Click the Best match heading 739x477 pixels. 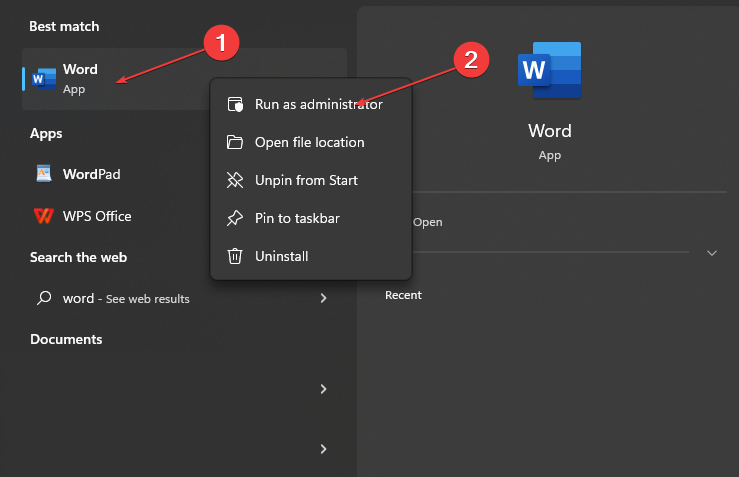point(64,26)
